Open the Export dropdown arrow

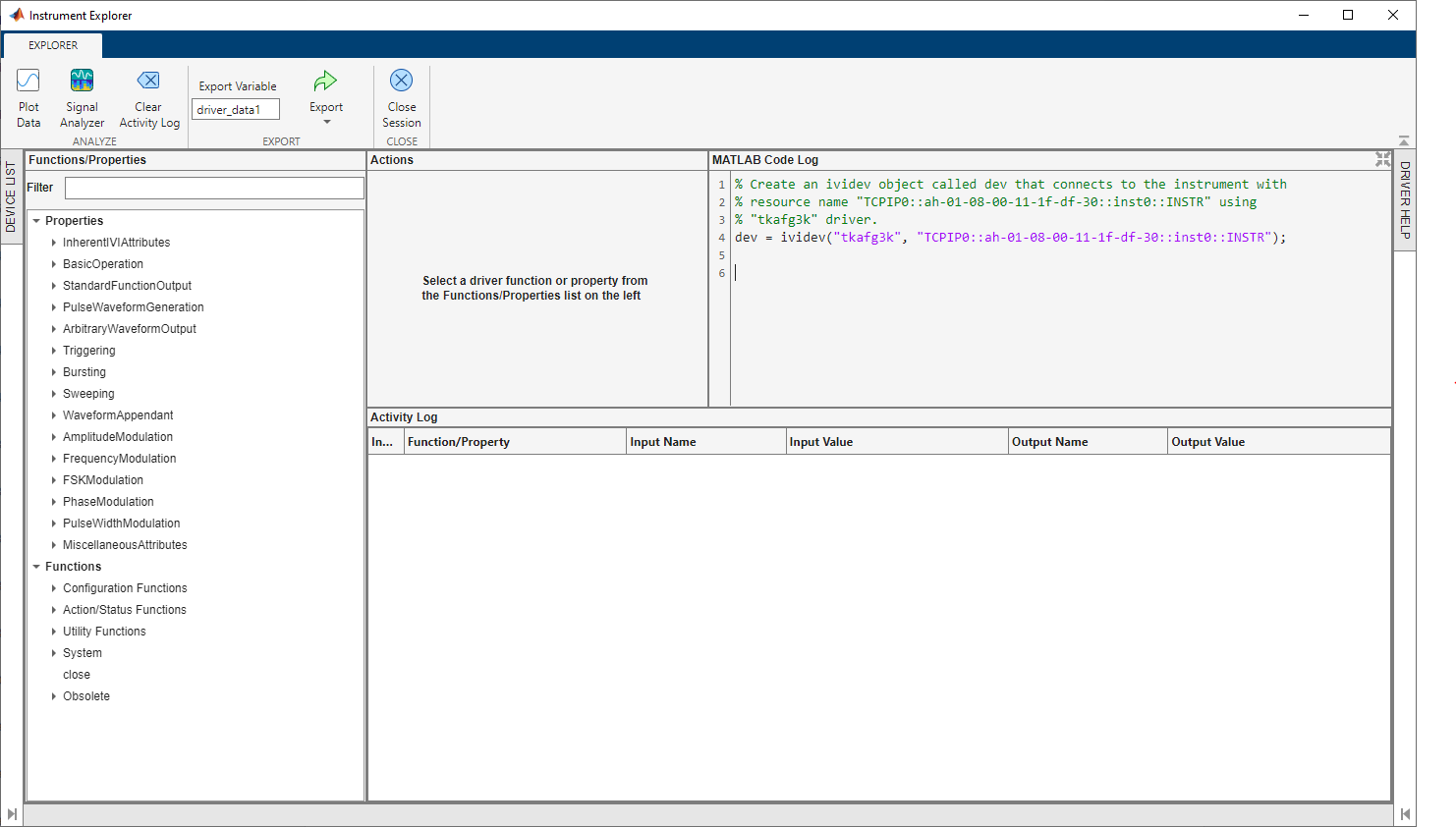(326, 123)
